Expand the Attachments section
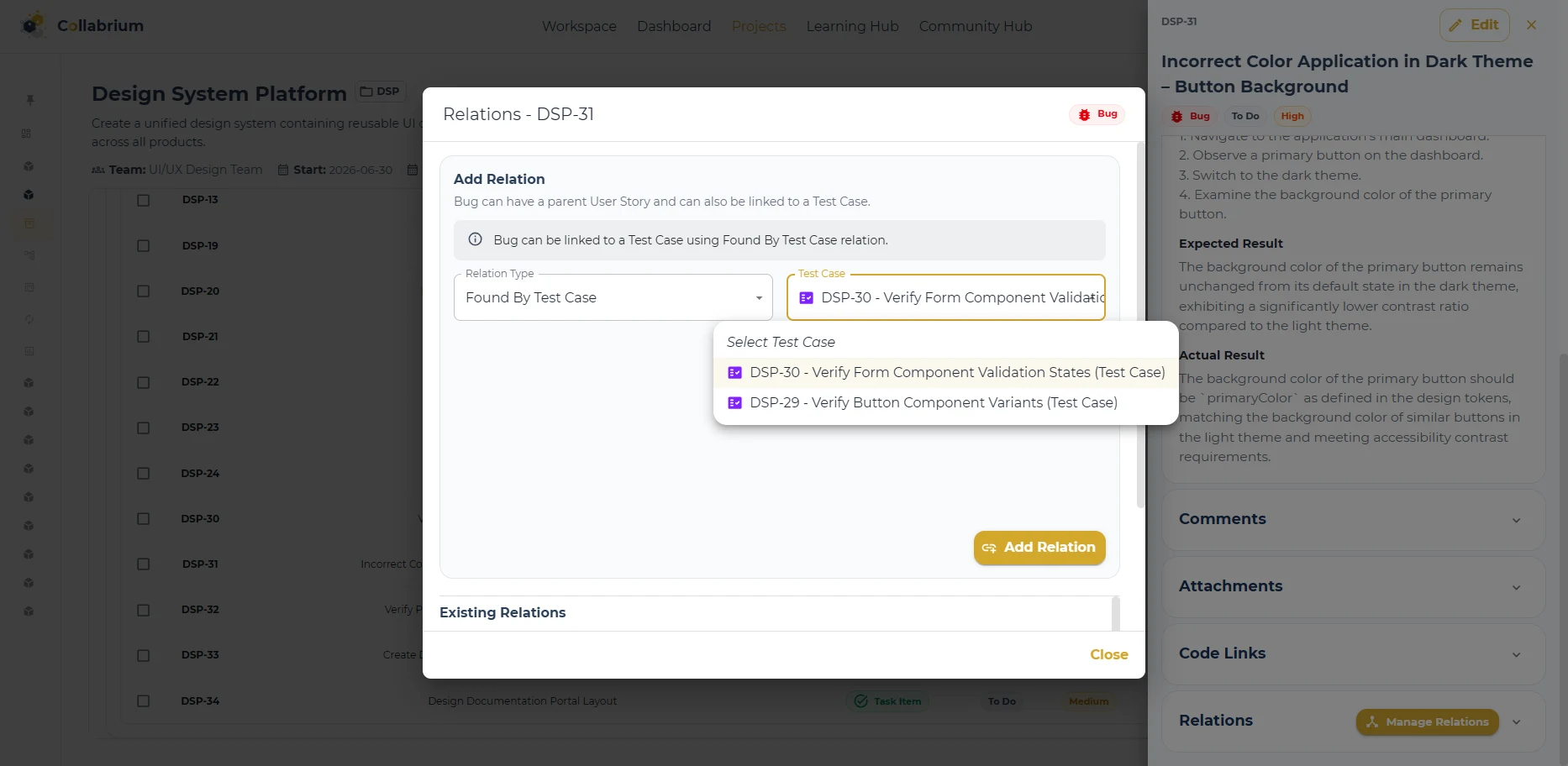 (1354, 587)
